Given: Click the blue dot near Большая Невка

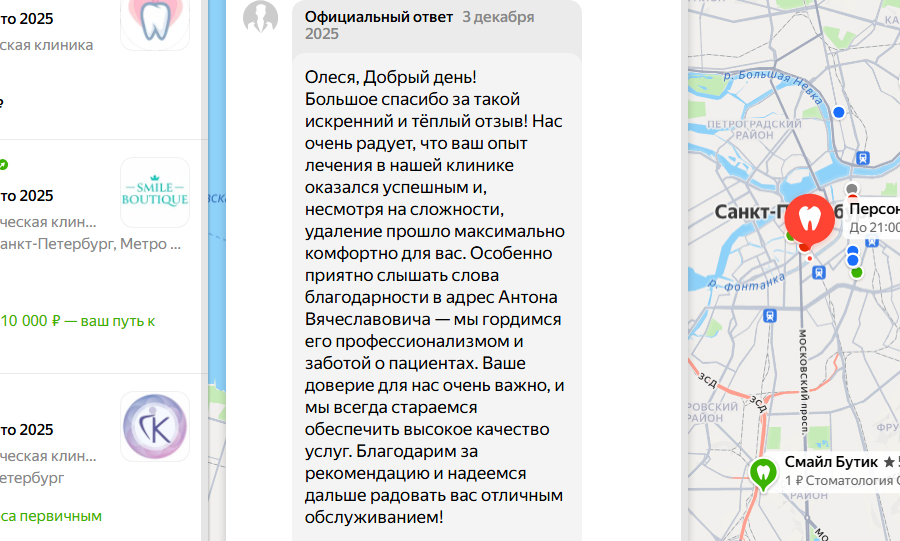Looking at the screenshot, I should tap(839, 112).
